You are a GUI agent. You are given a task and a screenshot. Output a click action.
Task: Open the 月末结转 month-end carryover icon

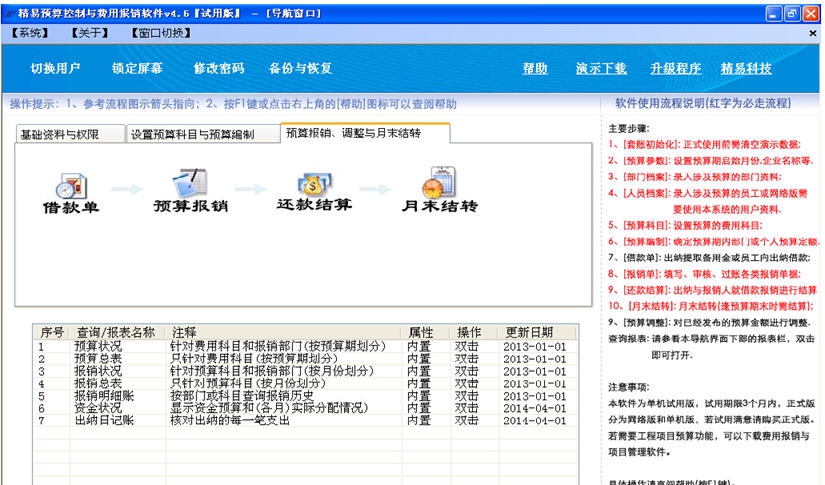pos(440,189)
